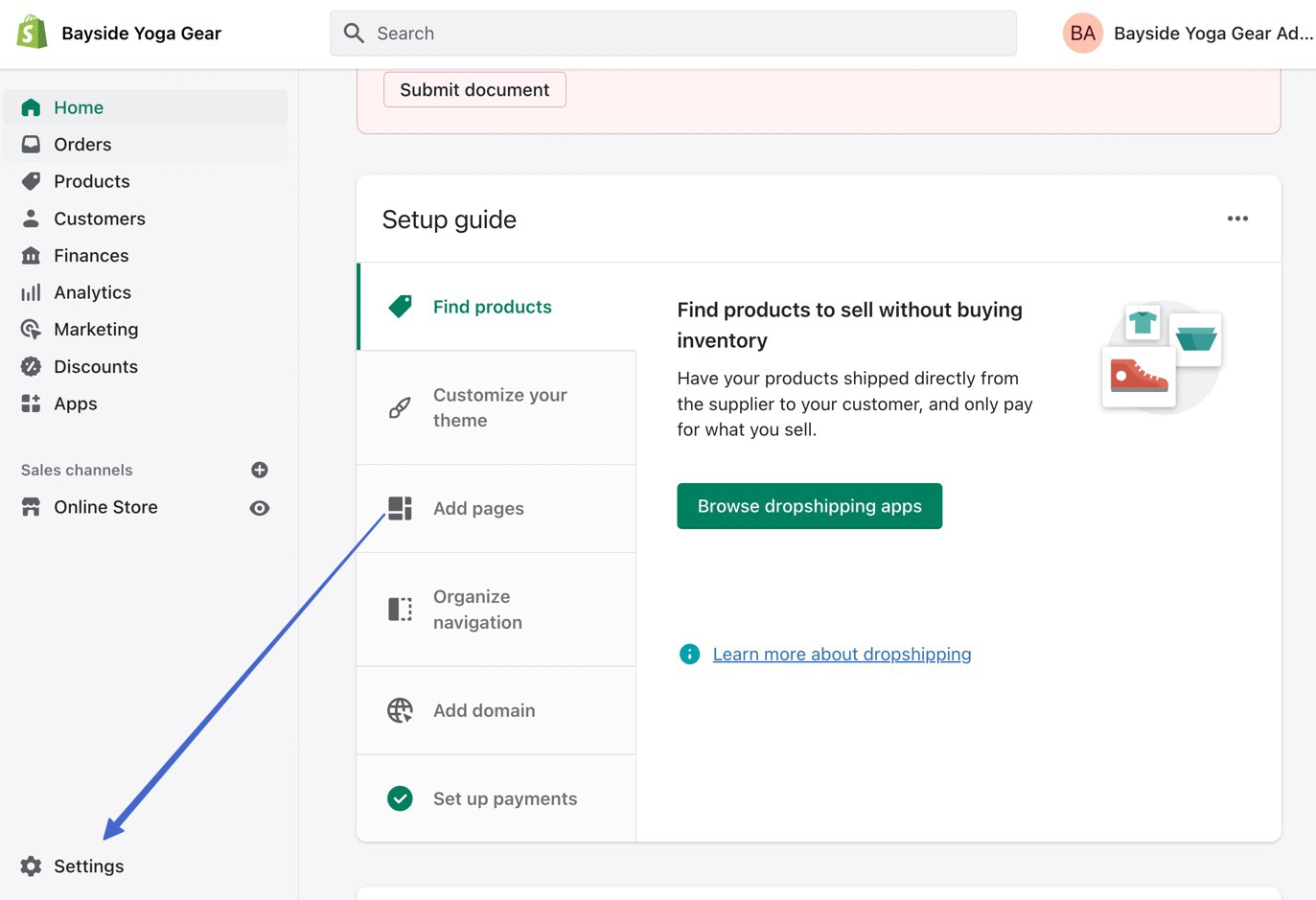Open the Bayside Yoga Gear account menu
Screen dimensions: 1316x900
[1189, 34]
